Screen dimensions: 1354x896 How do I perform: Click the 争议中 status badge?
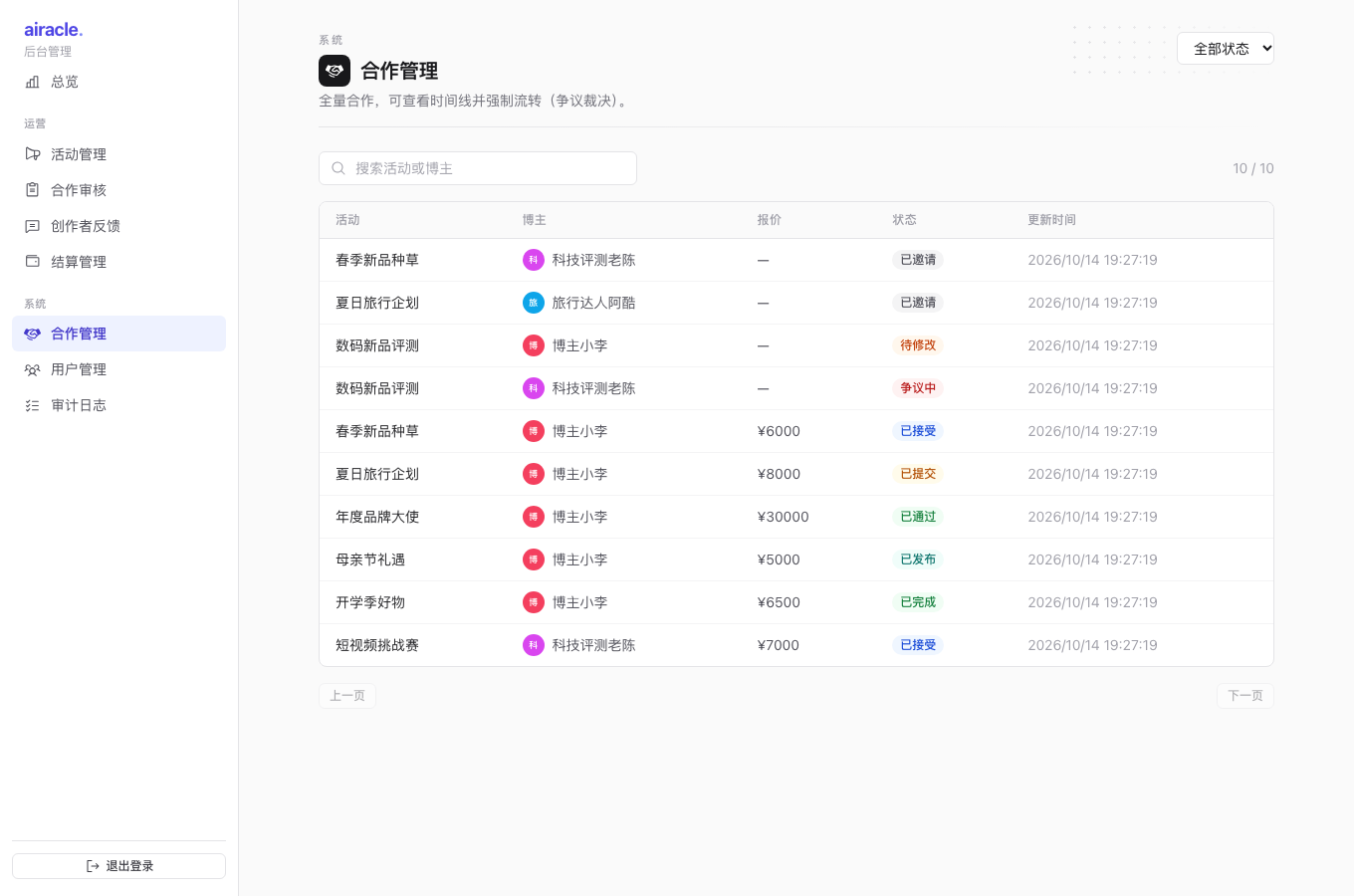coord(918,388)
